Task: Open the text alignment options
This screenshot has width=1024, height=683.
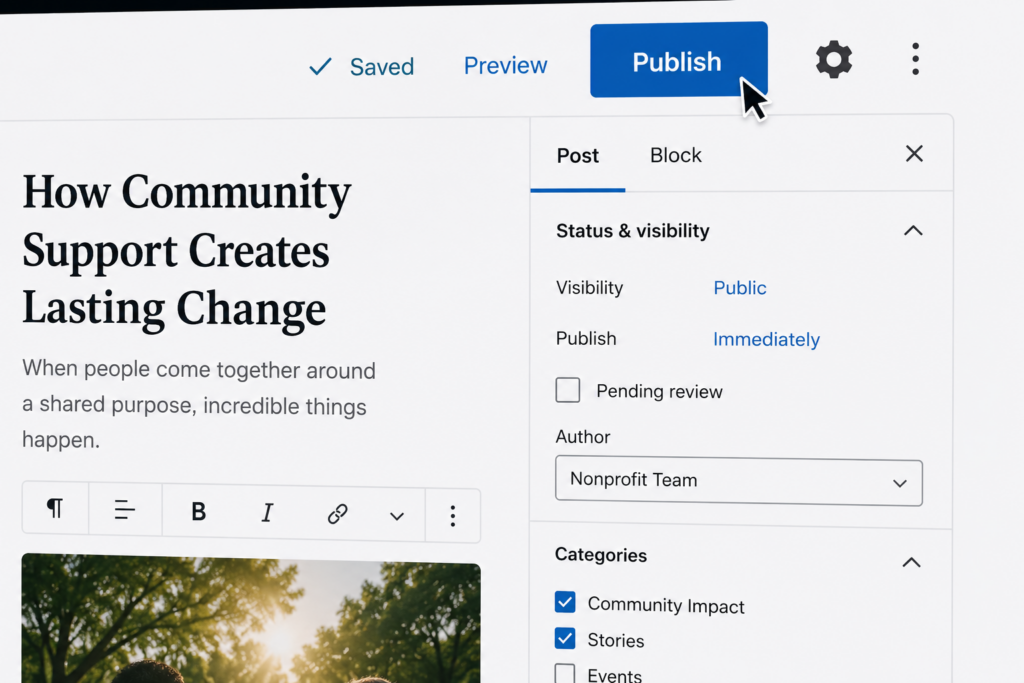Action: [x=124, y=509]
